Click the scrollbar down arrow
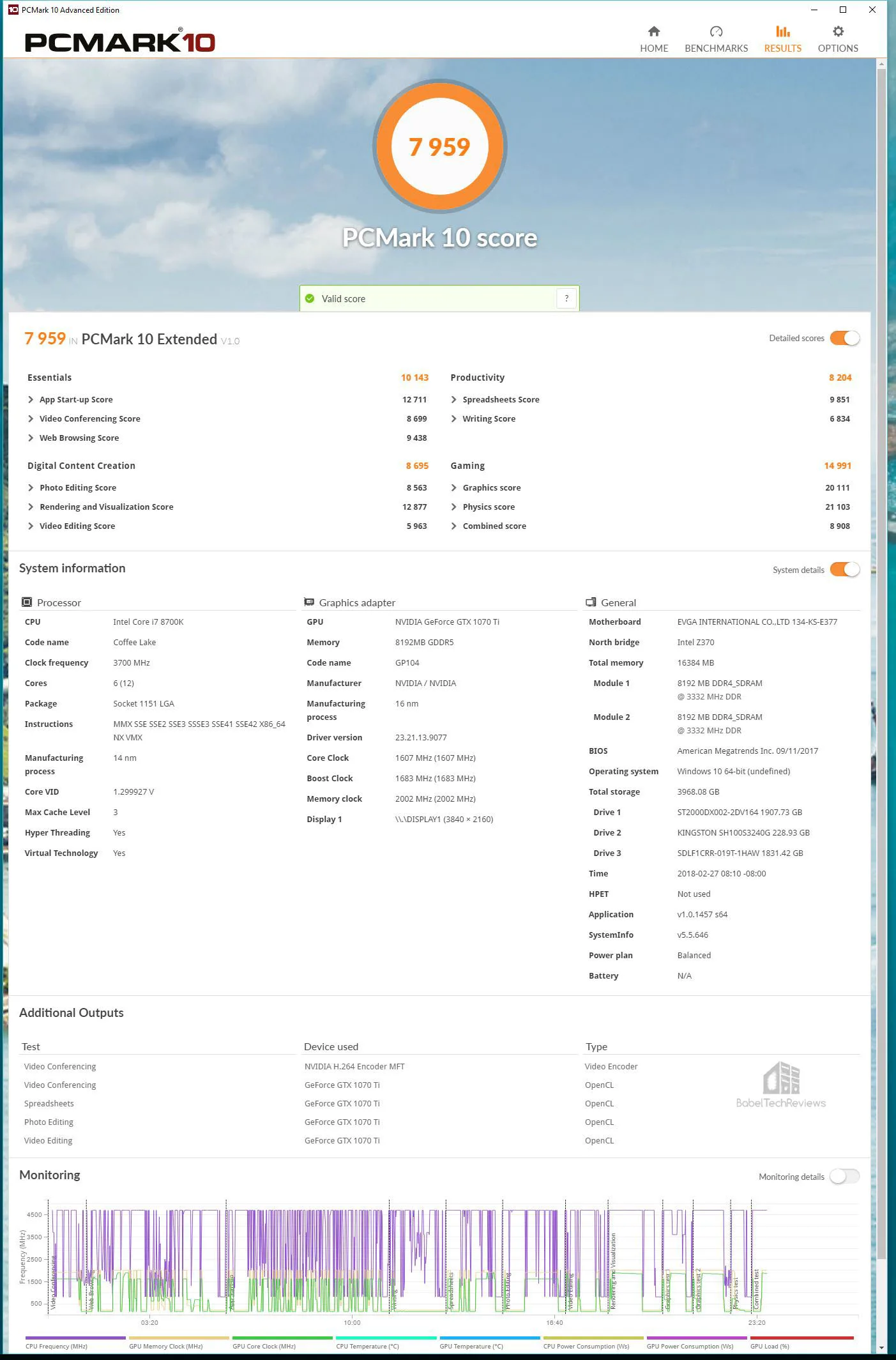 pyautogui.click(x=881, y=1347)
